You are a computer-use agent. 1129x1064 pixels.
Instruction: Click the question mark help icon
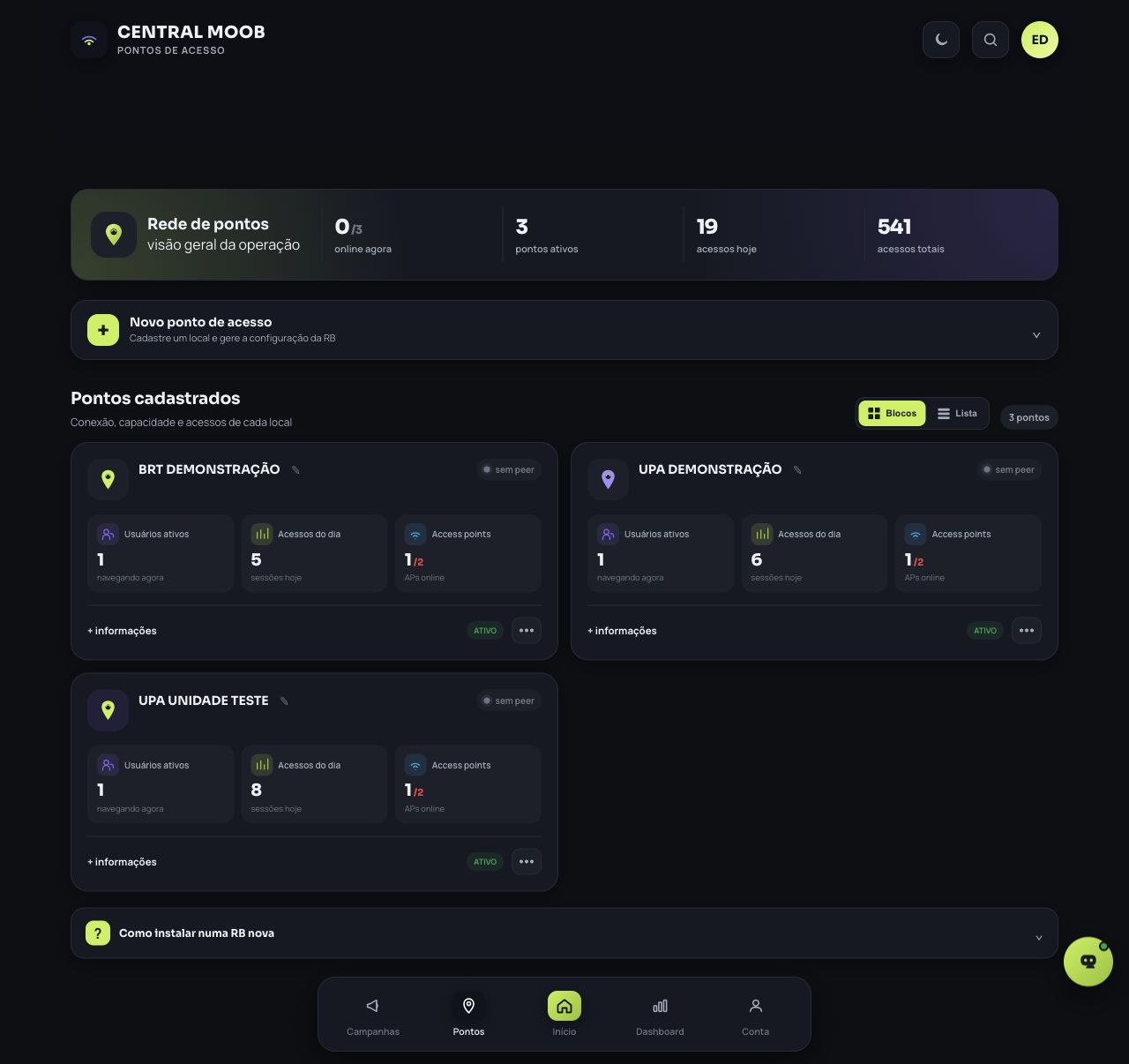click(98, 933)
